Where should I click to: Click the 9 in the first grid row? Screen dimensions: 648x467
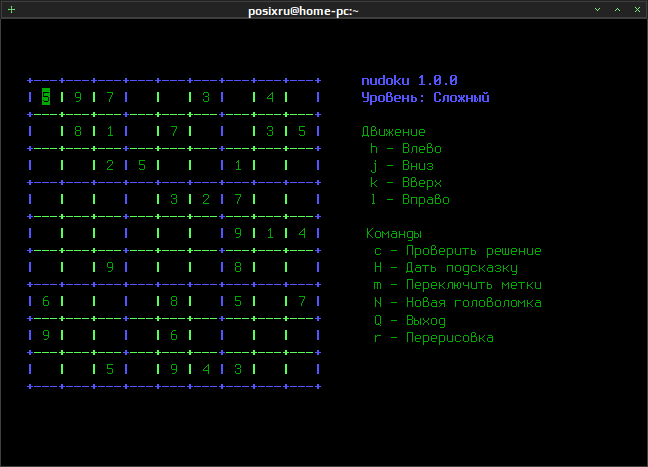(x=78, y=97)
